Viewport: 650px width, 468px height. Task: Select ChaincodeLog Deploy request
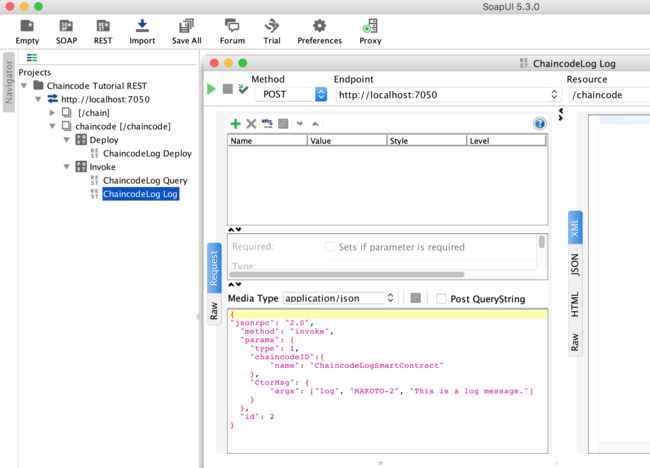tap(147, 153)
